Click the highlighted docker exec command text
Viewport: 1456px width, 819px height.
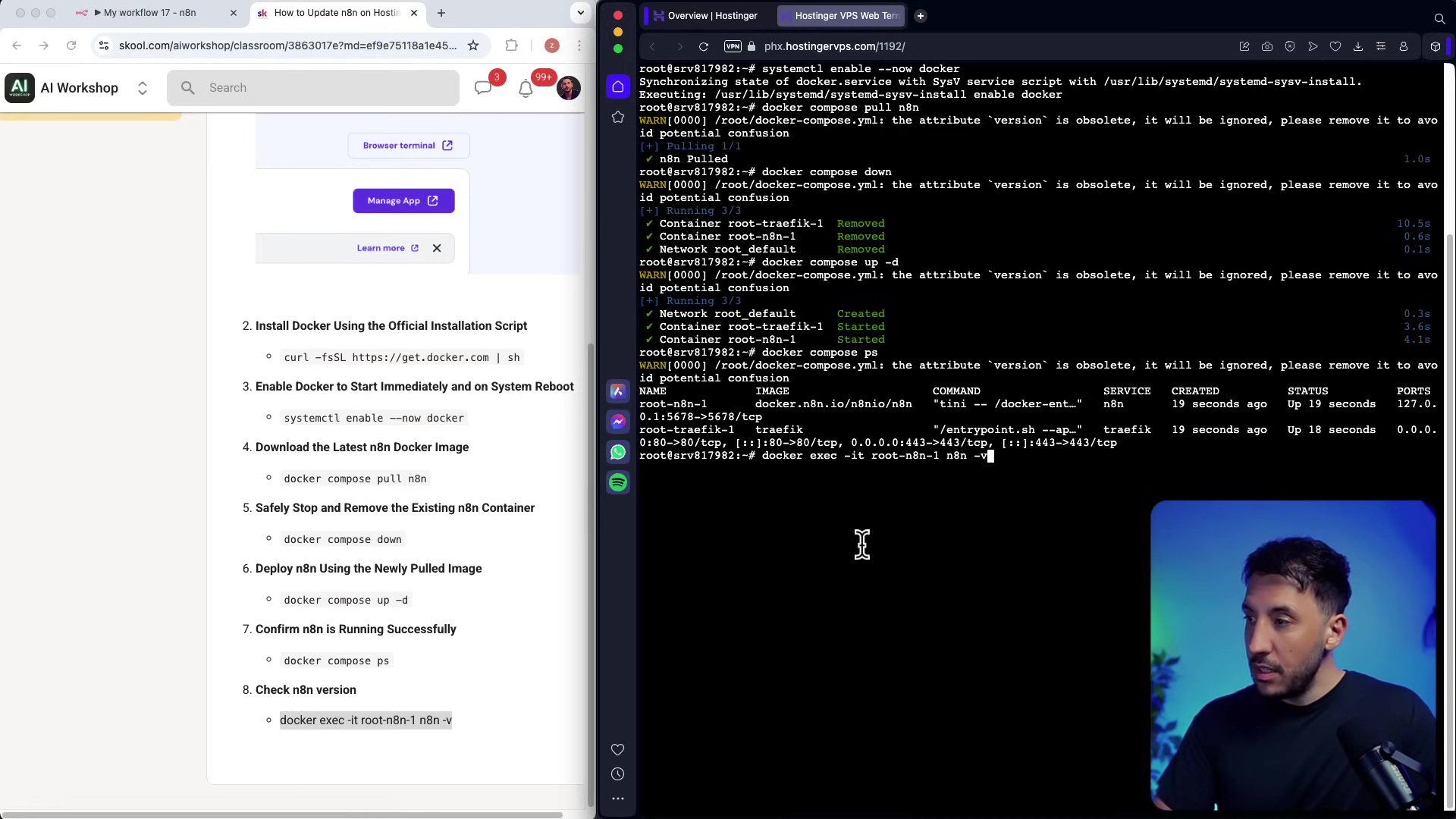[366, 720]
